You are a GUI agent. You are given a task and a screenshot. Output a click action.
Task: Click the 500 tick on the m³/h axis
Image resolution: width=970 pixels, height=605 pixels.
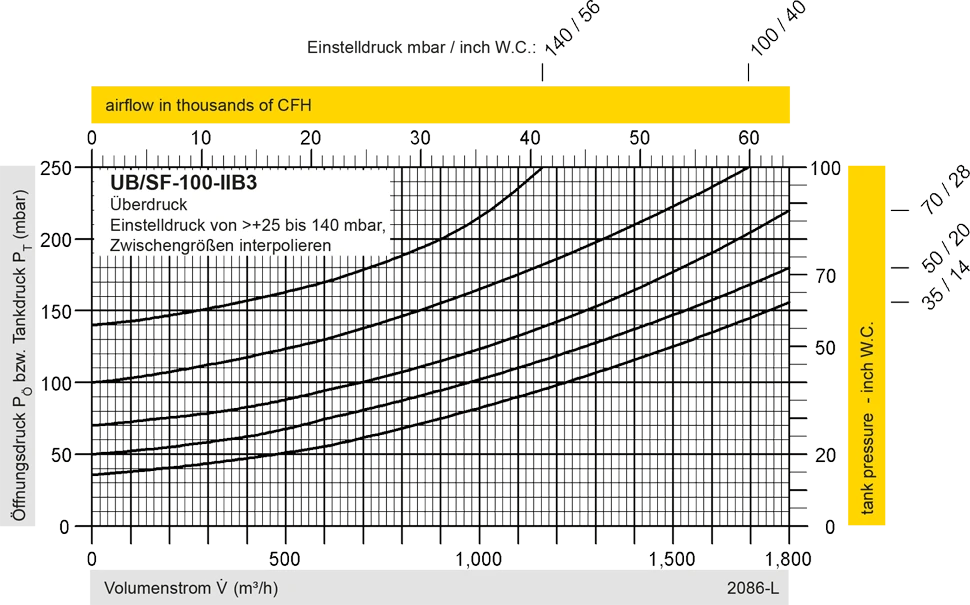click(285, 559)
